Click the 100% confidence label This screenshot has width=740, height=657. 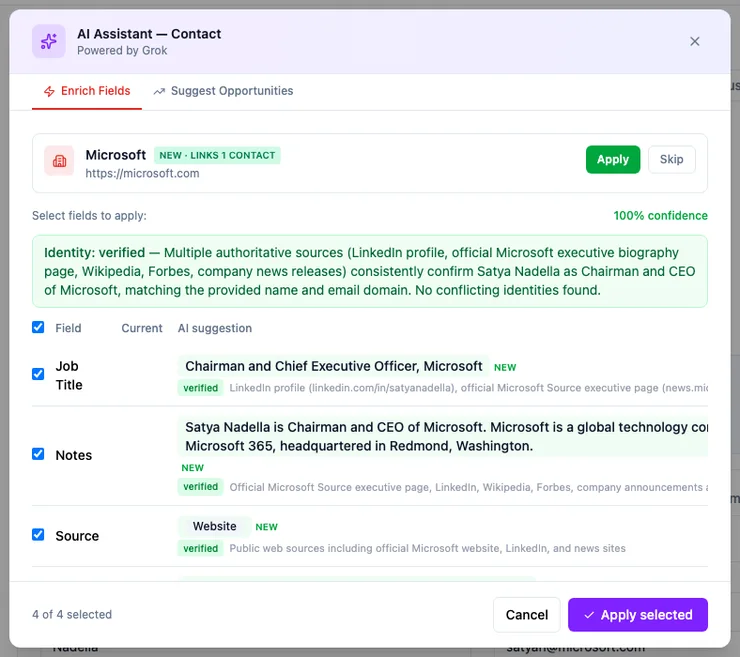660,216
